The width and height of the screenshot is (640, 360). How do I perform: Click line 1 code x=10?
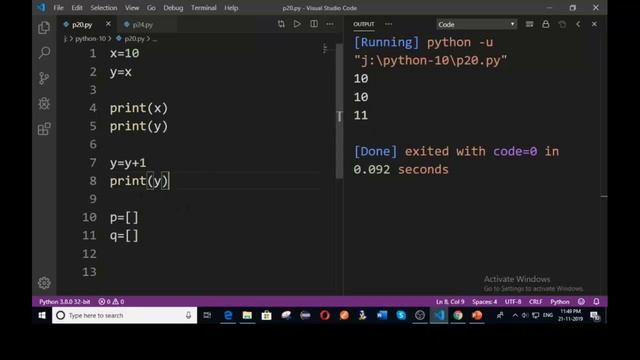point(124,53)
